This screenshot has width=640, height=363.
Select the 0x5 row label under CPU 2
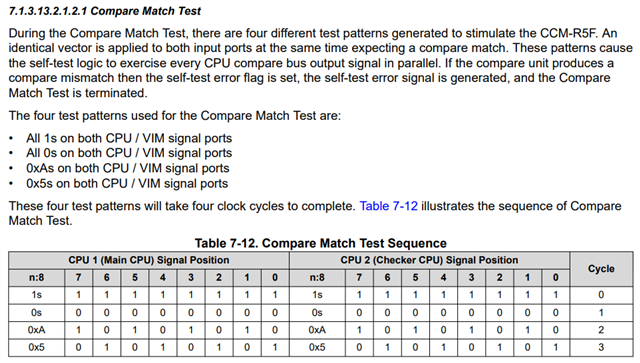point(317,347)
